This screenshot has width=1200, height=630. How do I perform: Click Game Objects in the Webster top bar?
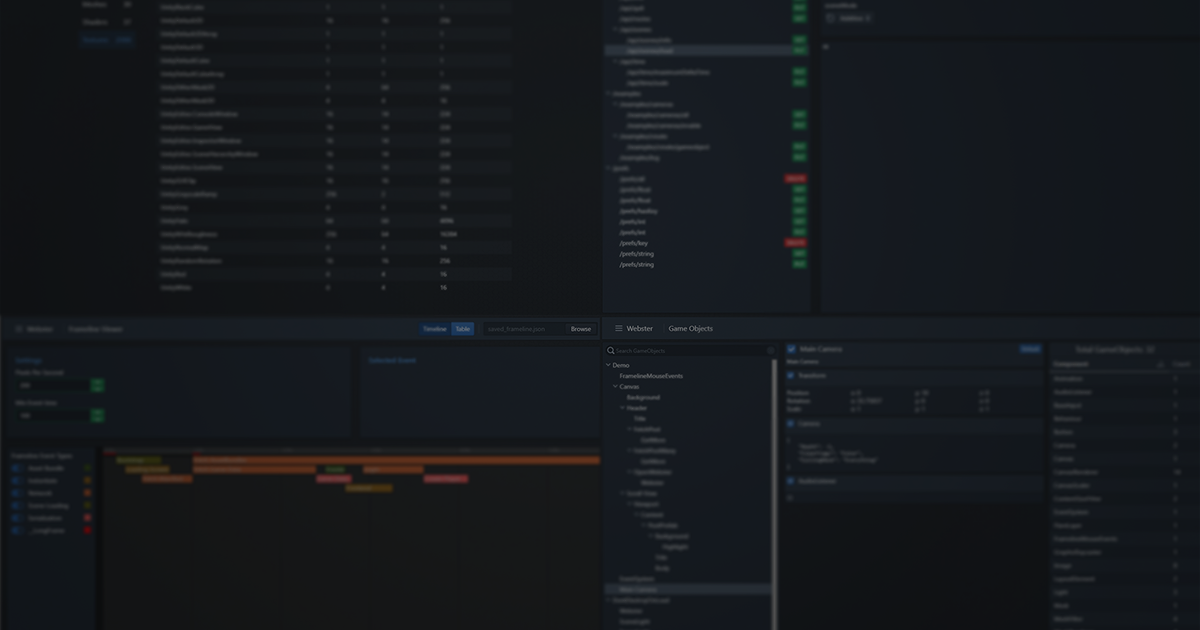(x=690, y=328)
